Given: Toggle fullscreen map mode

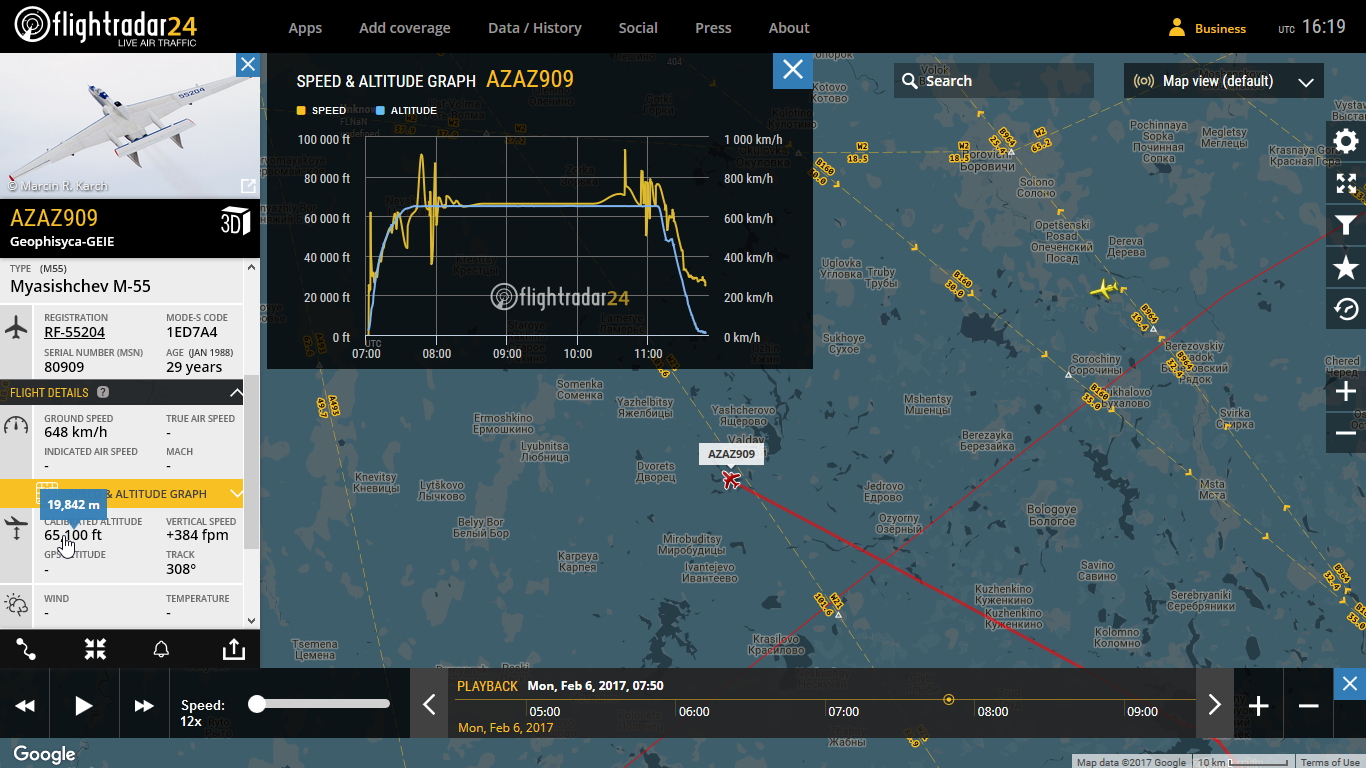Looking at the screenshot, I should tap(1346, 183).
